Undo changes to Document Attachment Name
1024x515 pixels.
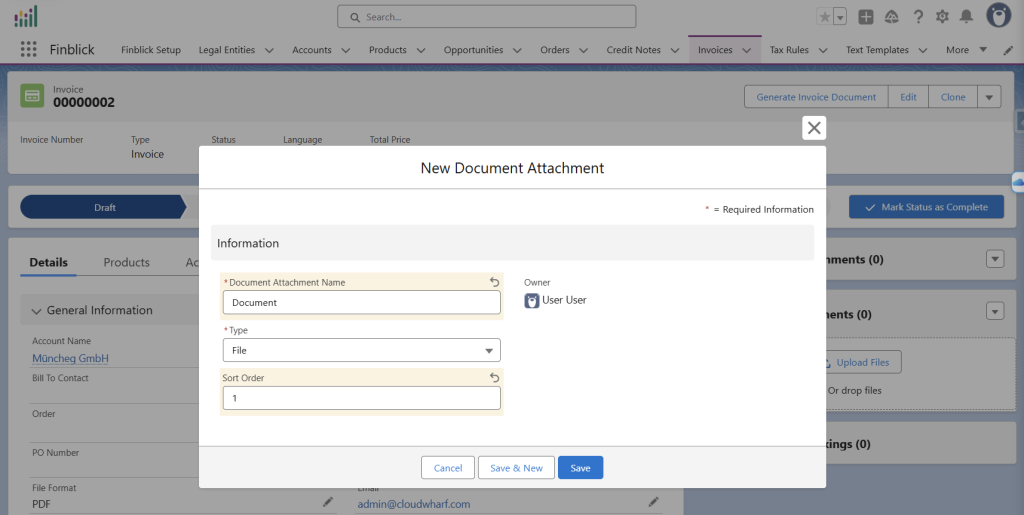pos(494,283)
